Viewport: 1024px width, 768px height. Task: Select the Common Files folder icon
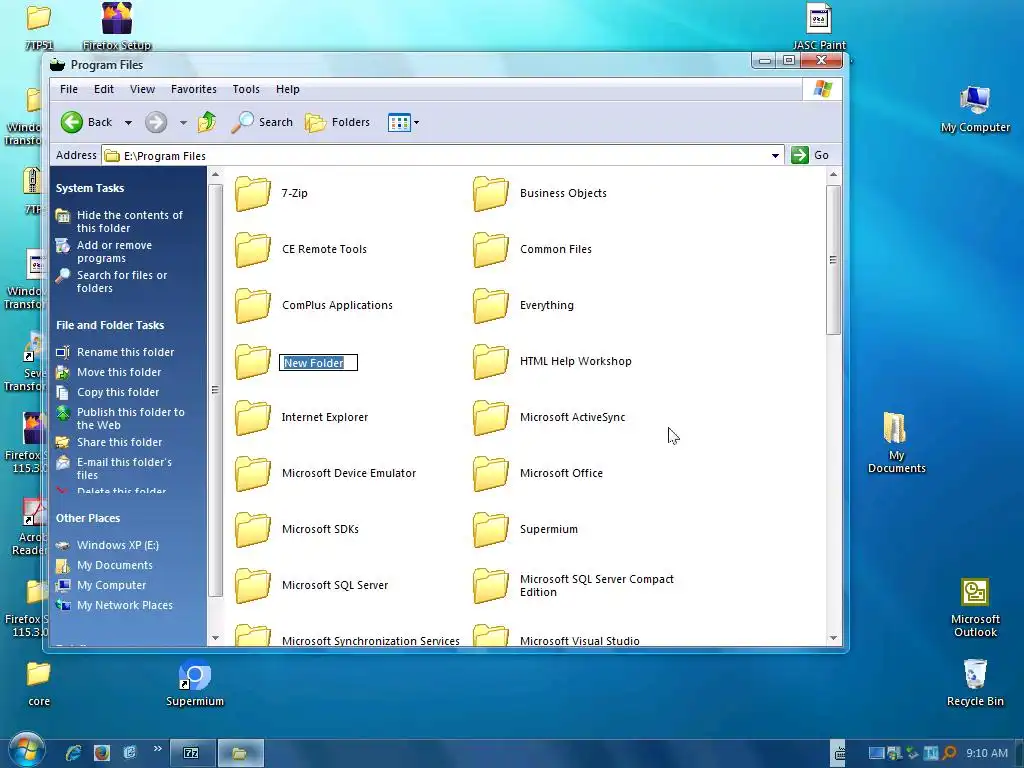point(491,249)
